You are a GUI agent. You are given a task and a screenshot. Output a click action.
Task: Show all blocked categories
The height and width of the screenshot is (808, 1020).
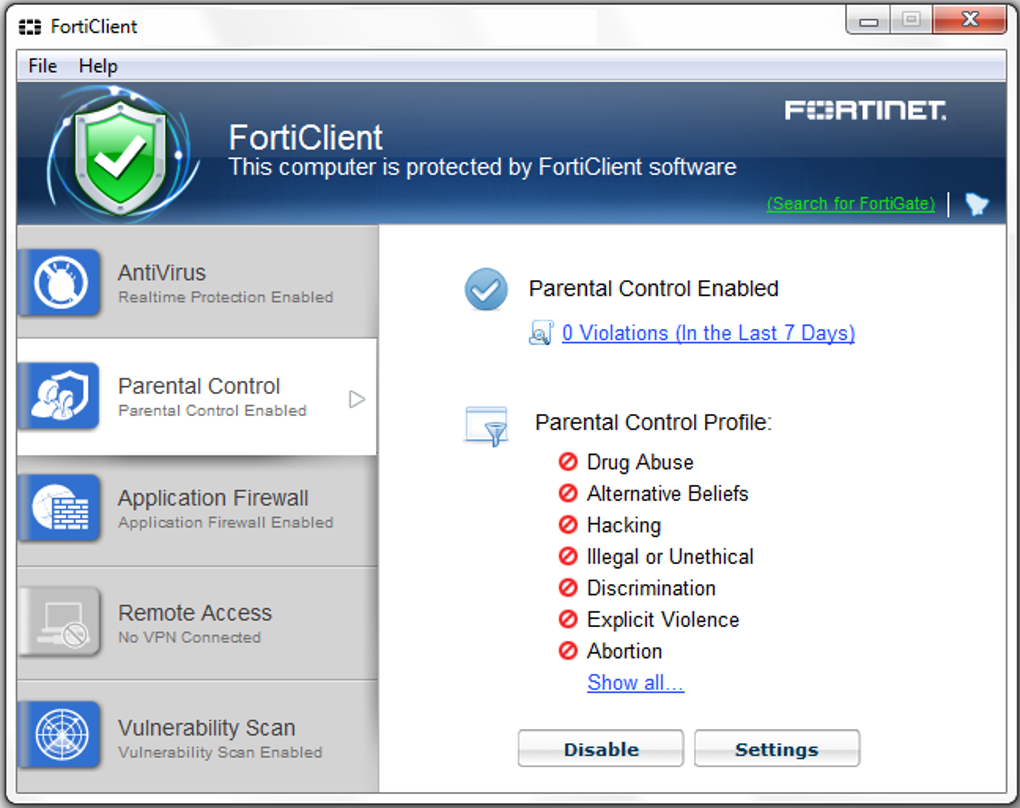click(x=635, y=682)
